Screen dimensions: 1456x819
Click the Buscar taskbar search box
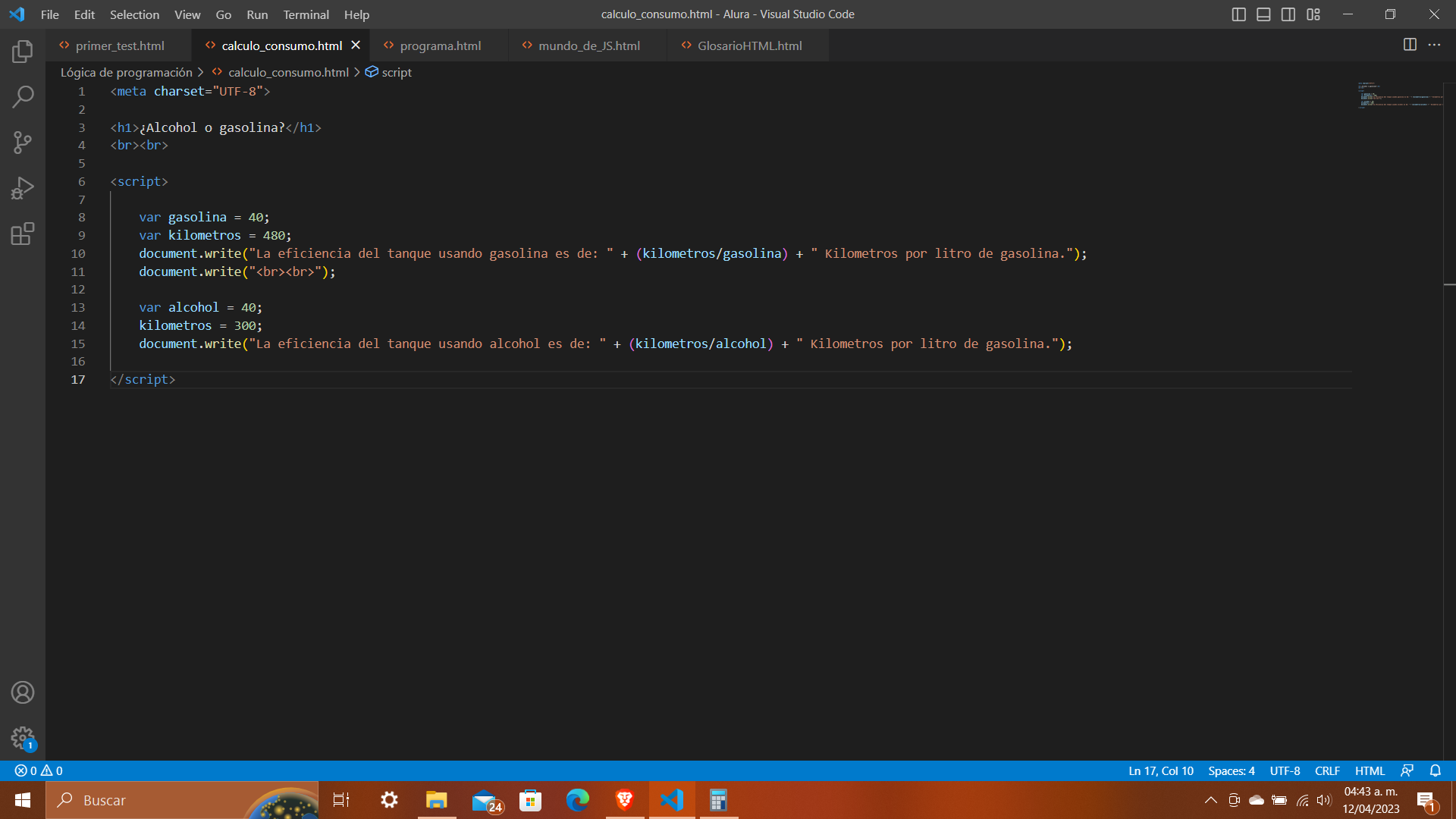[x=182, y=800]
